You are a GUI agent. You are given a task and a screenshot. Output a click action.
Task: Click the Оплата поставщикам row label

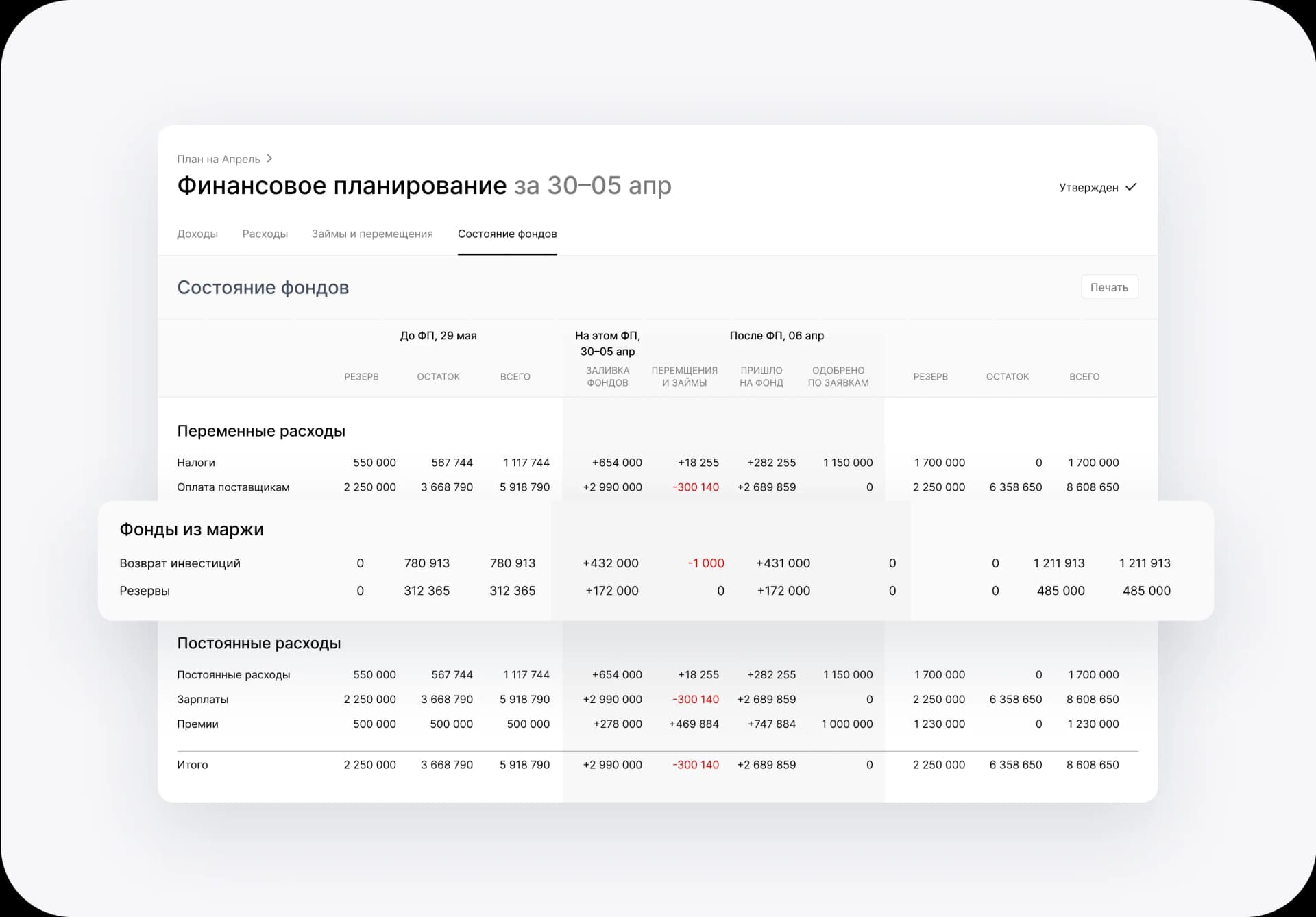(233, 487)
